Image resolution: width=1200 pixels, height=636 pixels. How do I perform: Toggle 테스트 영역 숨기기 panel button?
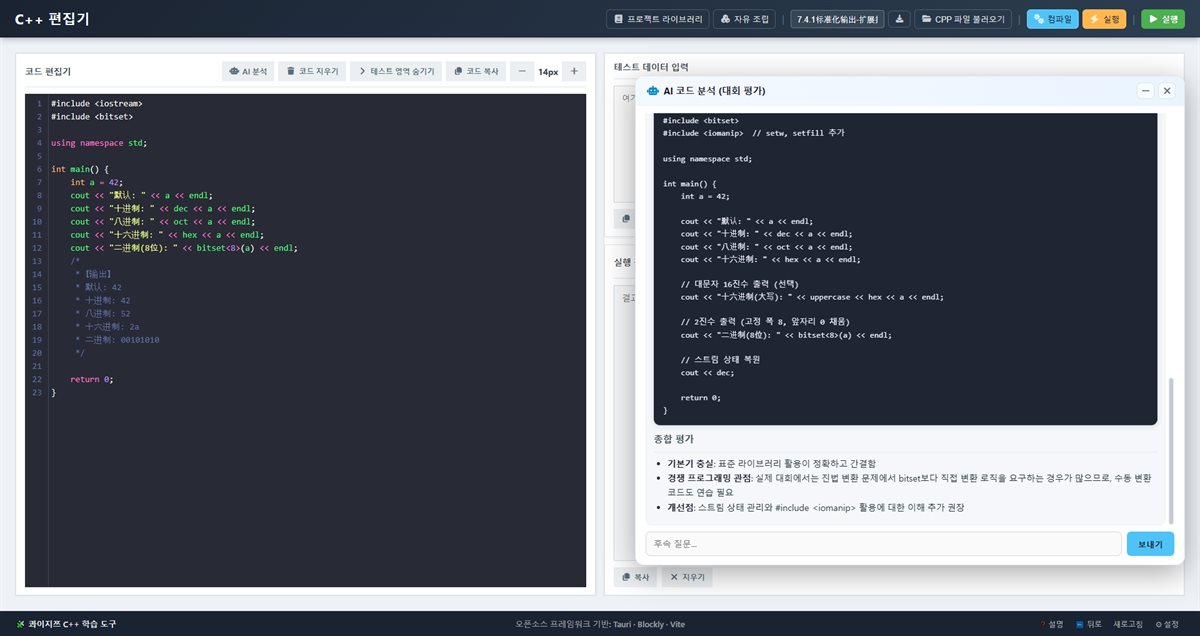396,72
